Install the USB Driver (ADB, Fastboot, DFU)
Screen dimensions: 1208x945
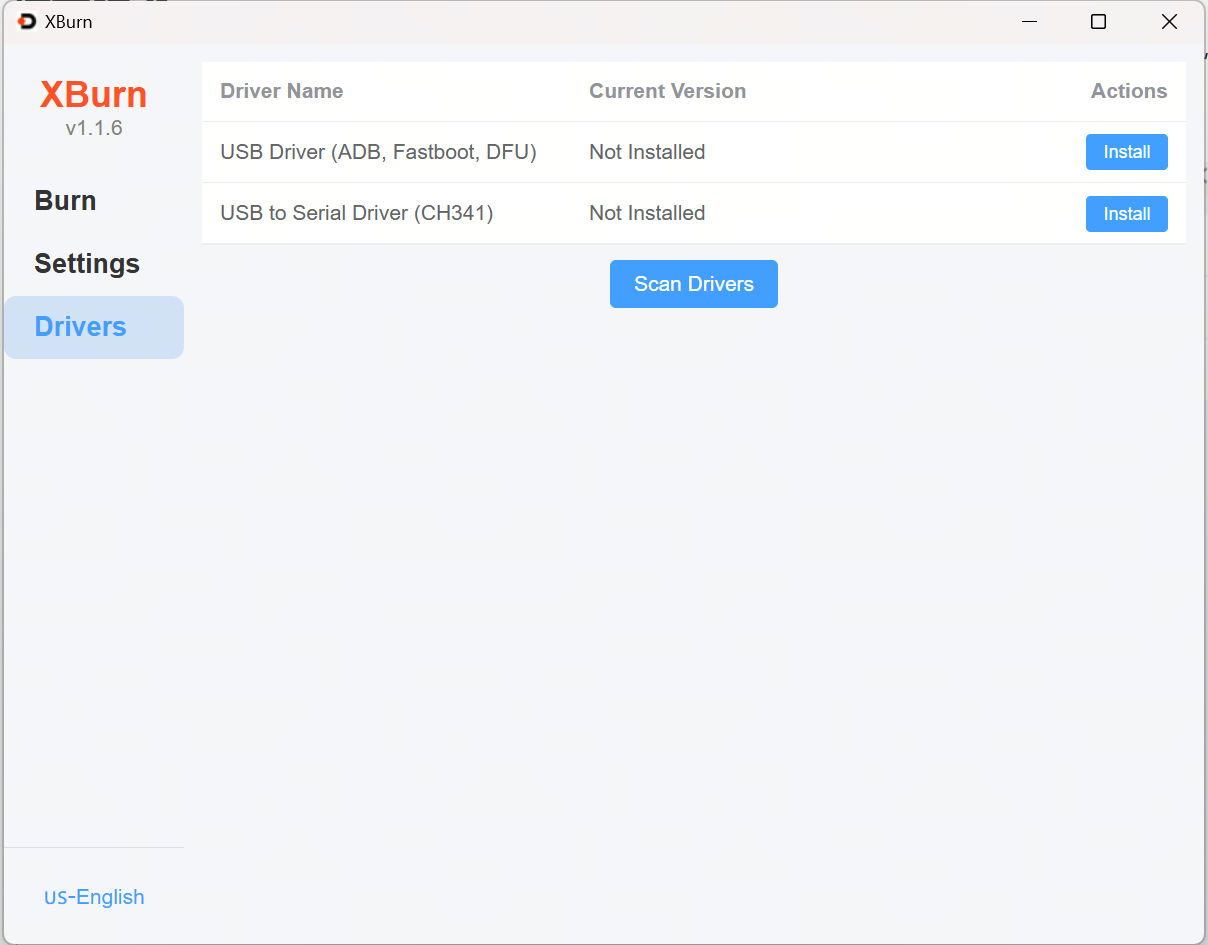(1126, 152)
